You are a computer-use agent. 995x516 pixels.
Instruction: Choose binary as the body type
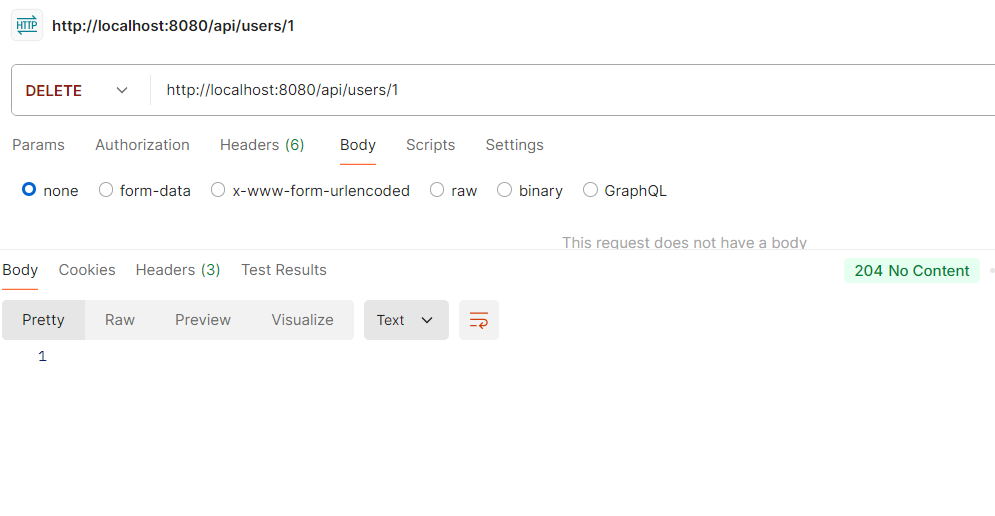point(505,190)
